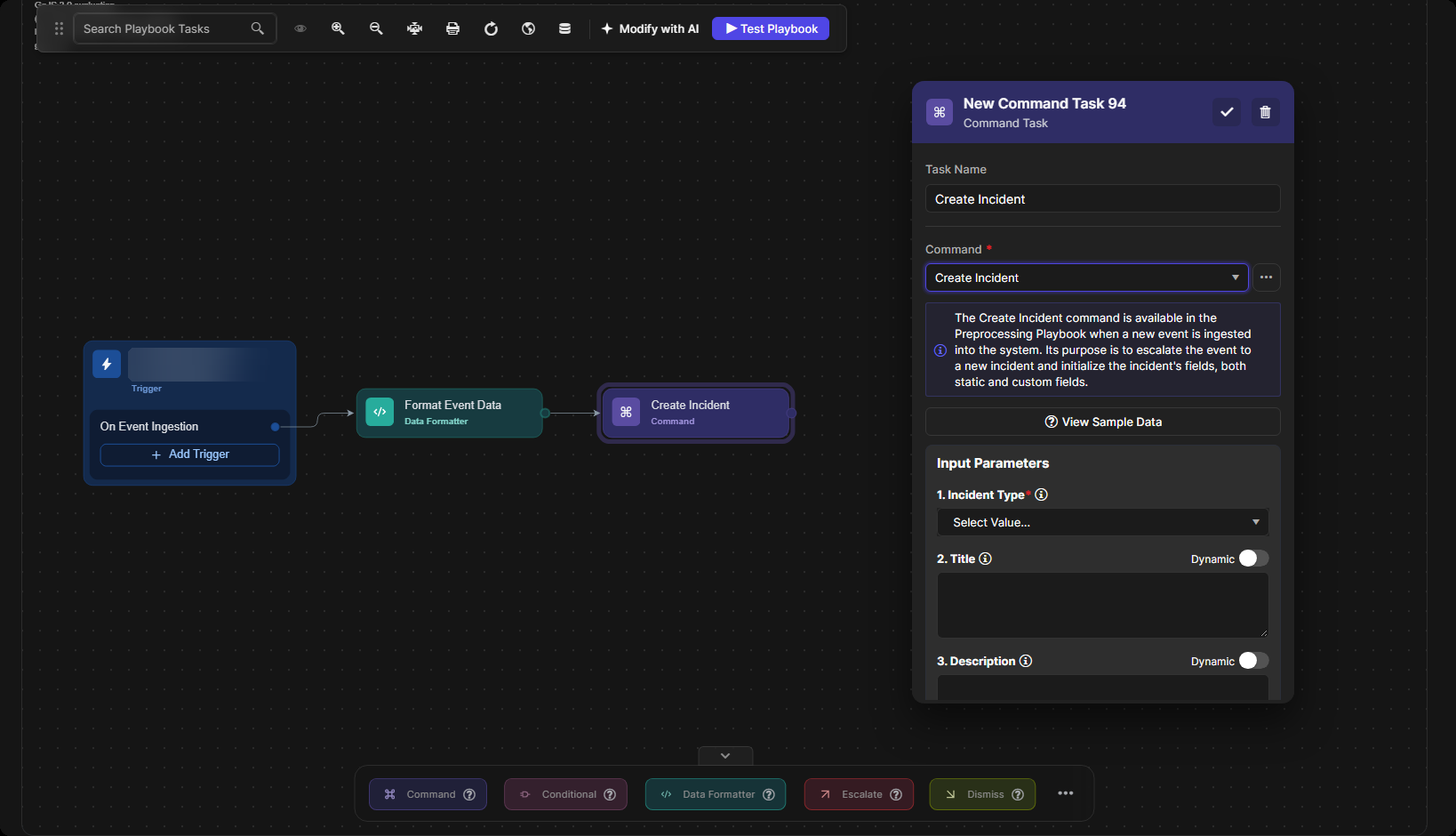Delete the task using trash icon
The width and height of the screenshot is (1456, 836).
tap(1266, 112)
